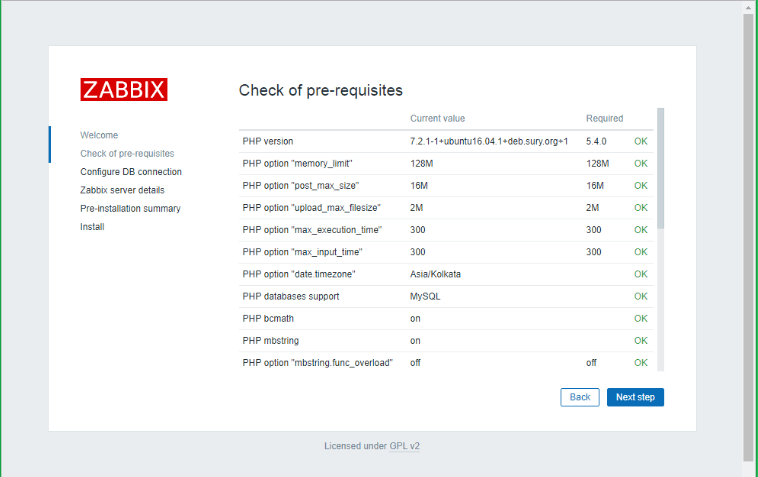Click the PHP version row
758x477 pixels.
tap(446, 141)
